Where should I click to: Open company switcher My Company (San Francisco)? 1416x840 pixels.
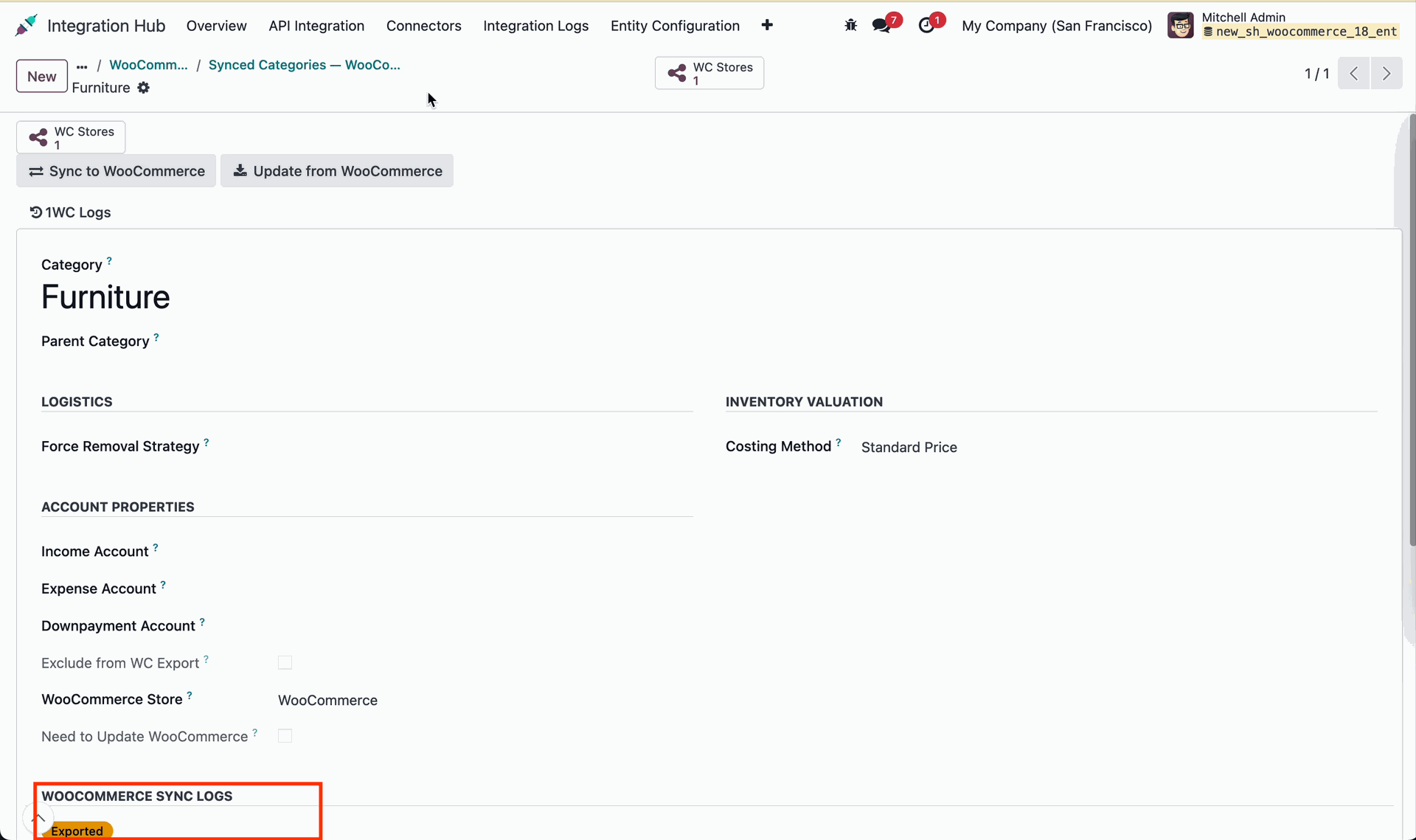click(1057, 26)
